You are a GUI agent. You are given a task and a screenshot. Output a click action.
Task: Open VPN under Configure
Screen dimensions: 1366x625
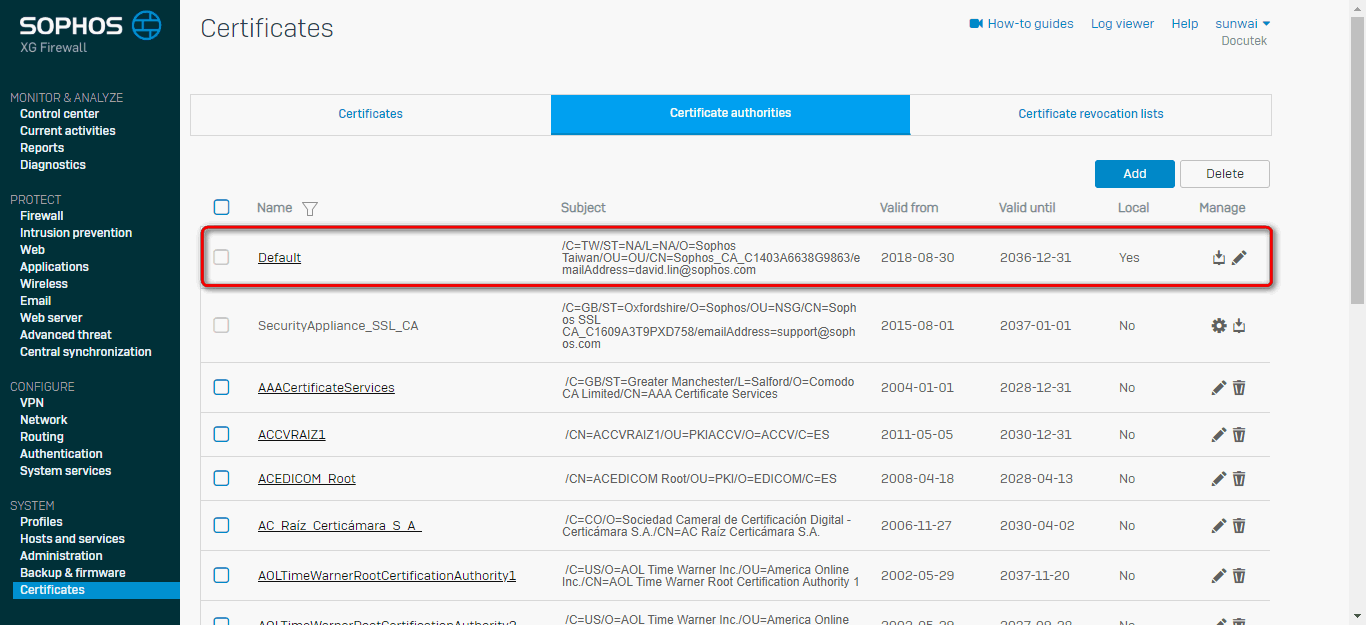tap(32, 403)
